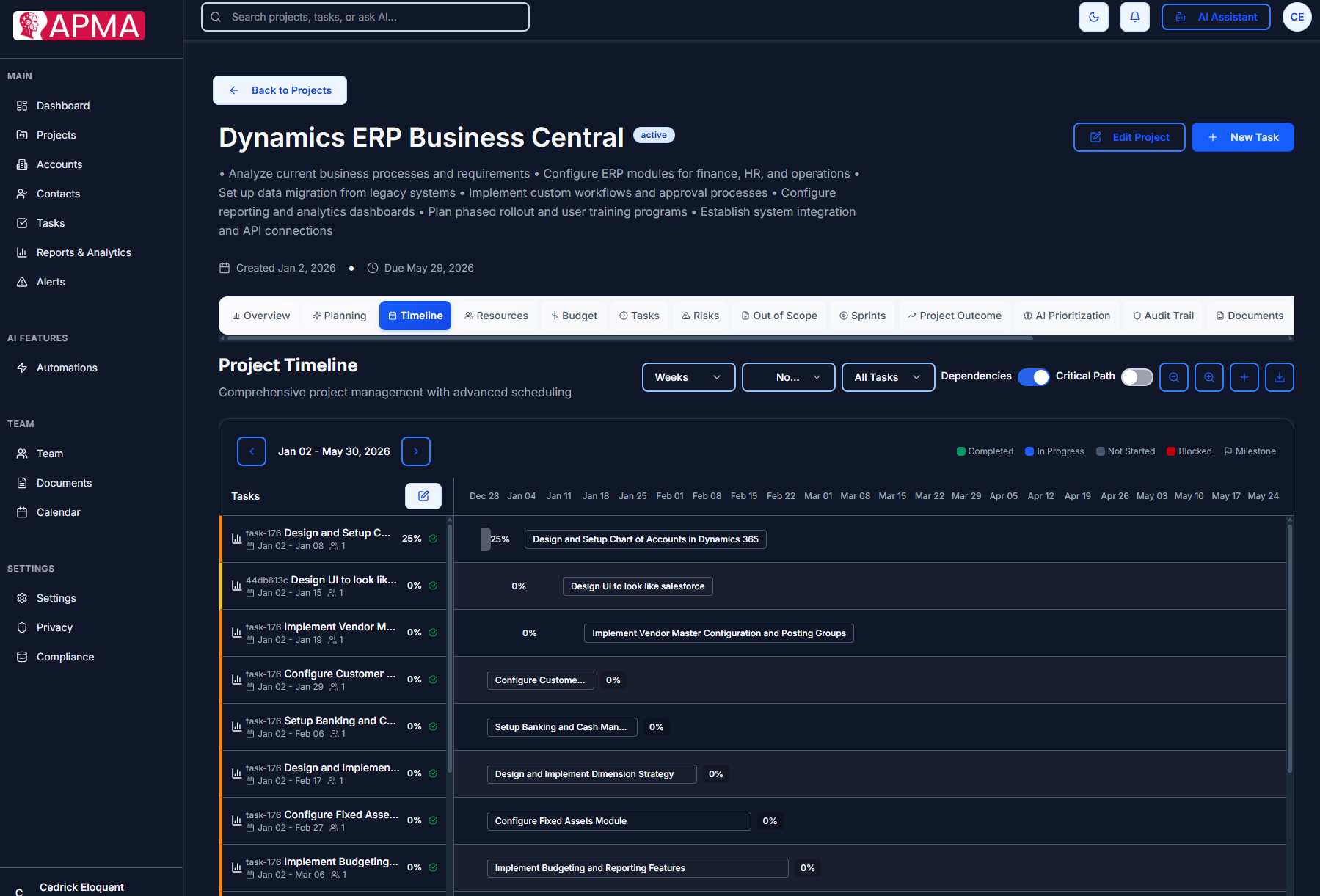Select Automations under AI Features
Screen dimensions: 1320x896
(67, 368)
